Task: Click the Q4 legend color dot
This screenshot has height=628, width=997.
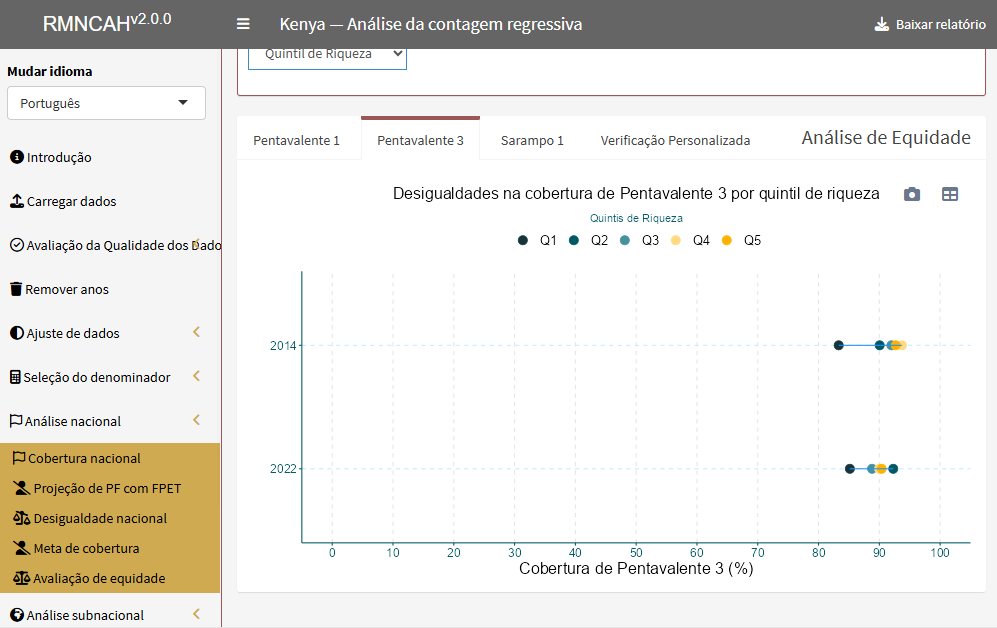Action: click(x=675, y=240)
